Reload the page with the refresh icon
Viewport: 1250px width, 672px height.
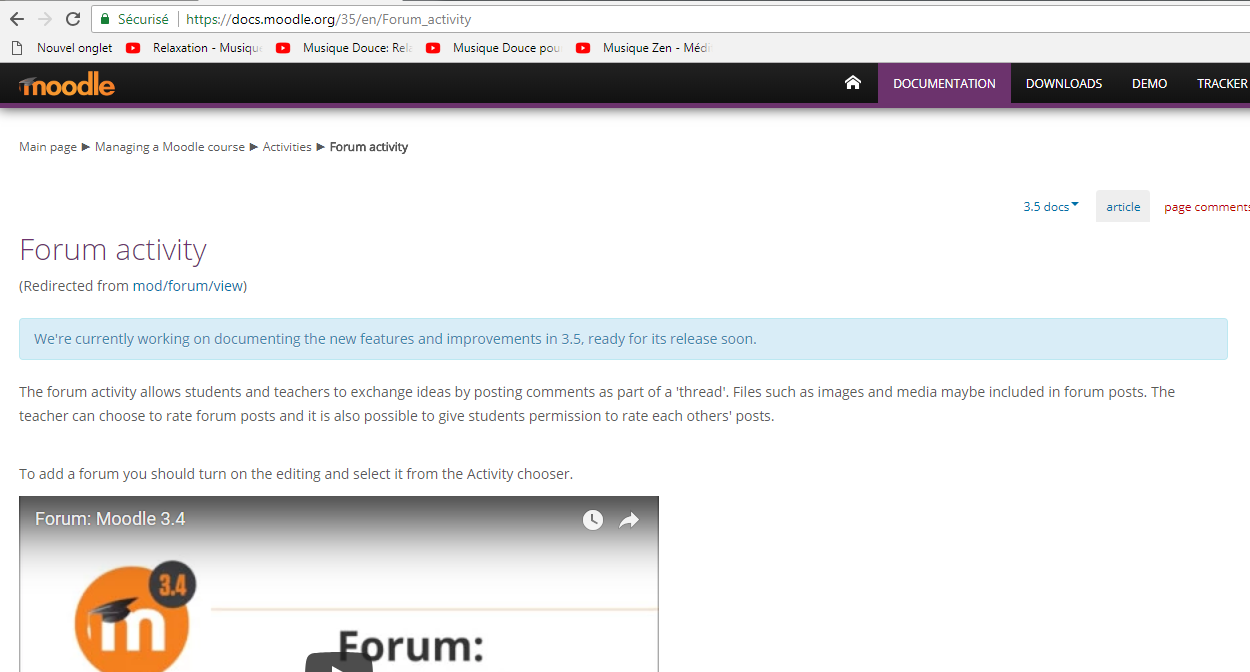point(73,19)
